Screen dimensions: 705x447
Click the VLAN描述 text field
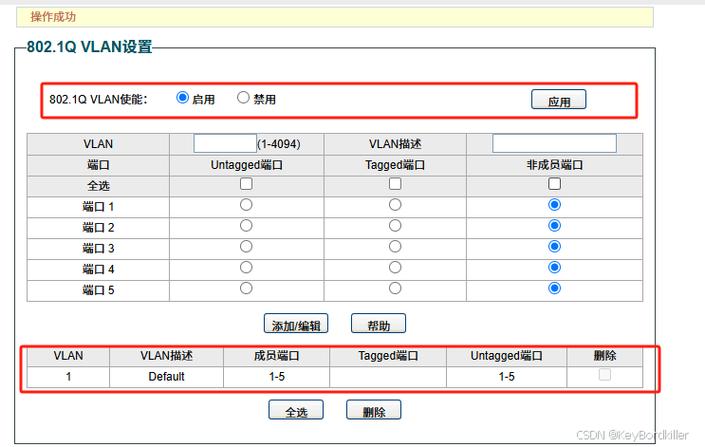554,144
